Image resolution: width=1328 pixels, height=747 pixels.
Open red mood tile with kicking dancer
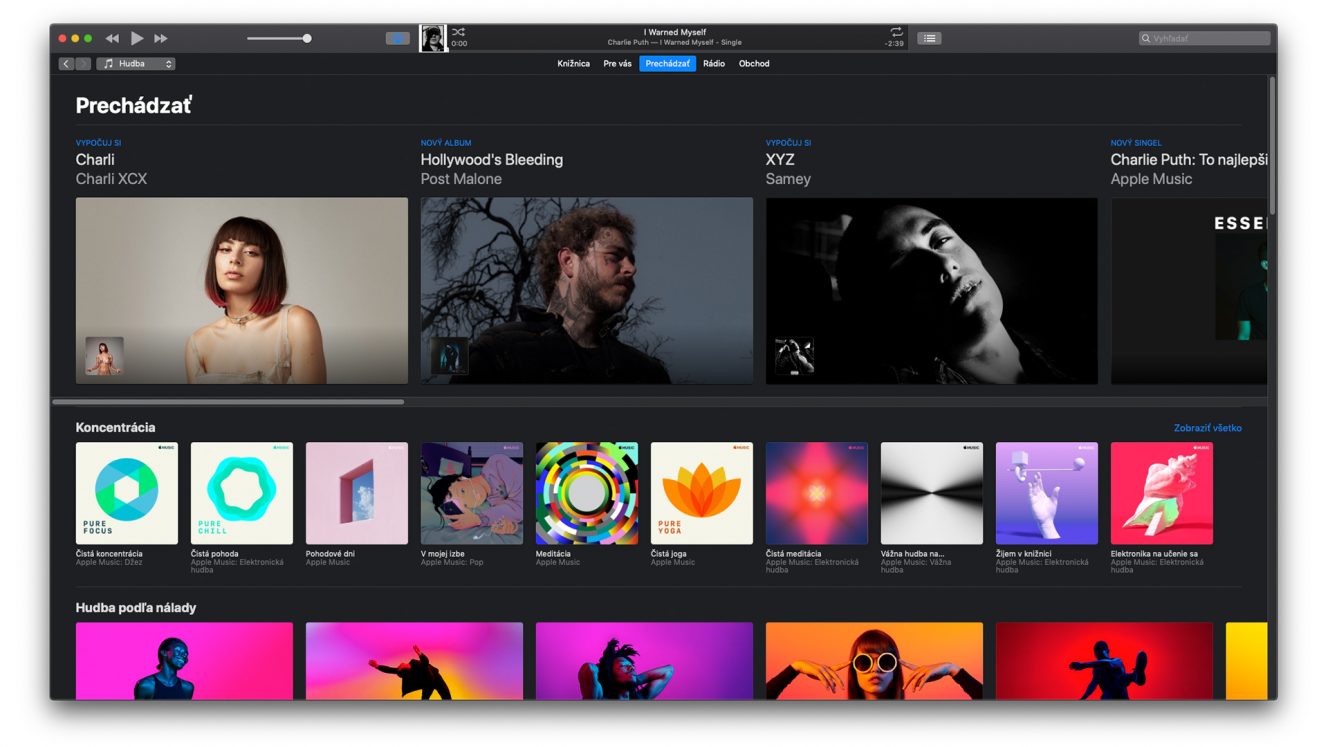[1105, 661]
